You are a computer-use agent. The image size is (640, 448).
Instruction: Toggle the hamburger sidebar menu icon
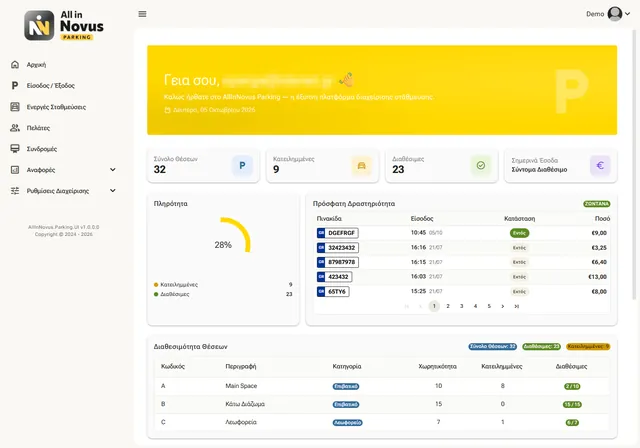[x=142, y=14]
